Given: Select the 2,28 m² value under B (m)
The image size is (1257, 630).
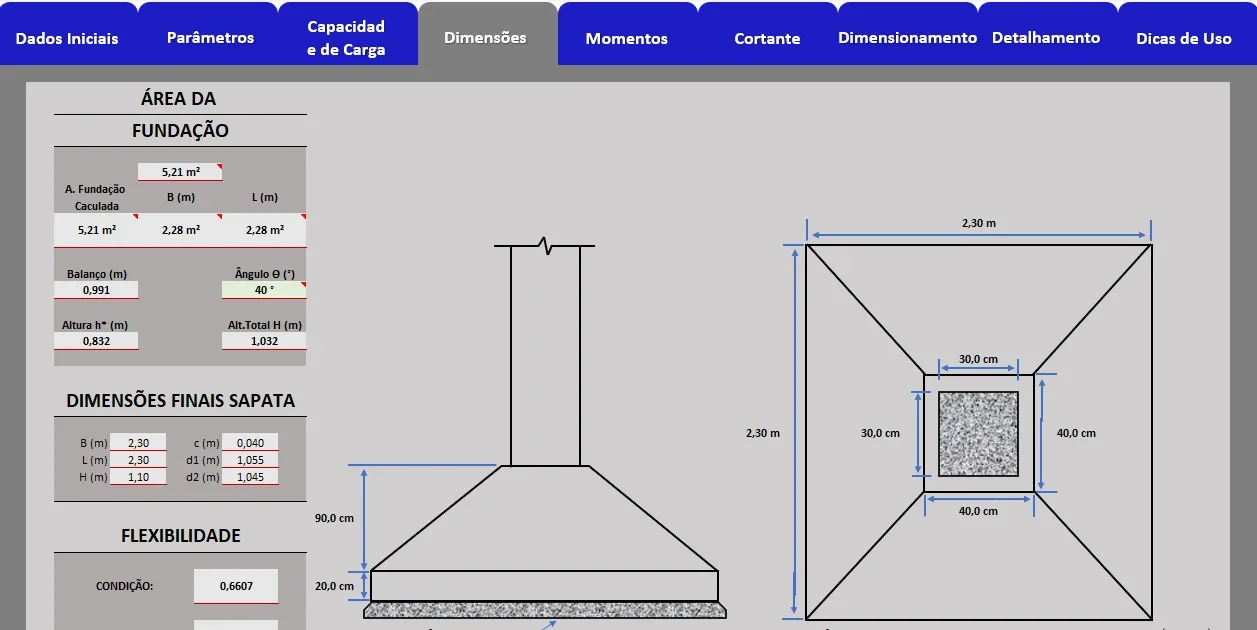Looking at the screenshot, I should click(180, 230).
